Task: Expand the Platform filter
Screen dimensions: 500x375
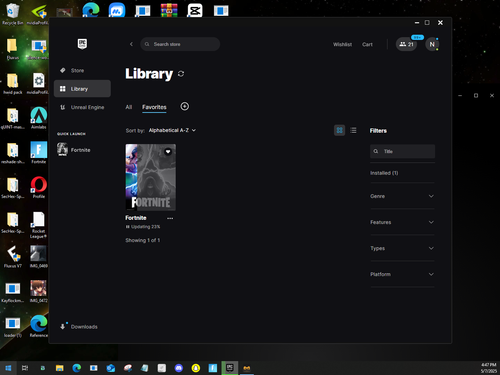Action: click(x=402, y=274)
